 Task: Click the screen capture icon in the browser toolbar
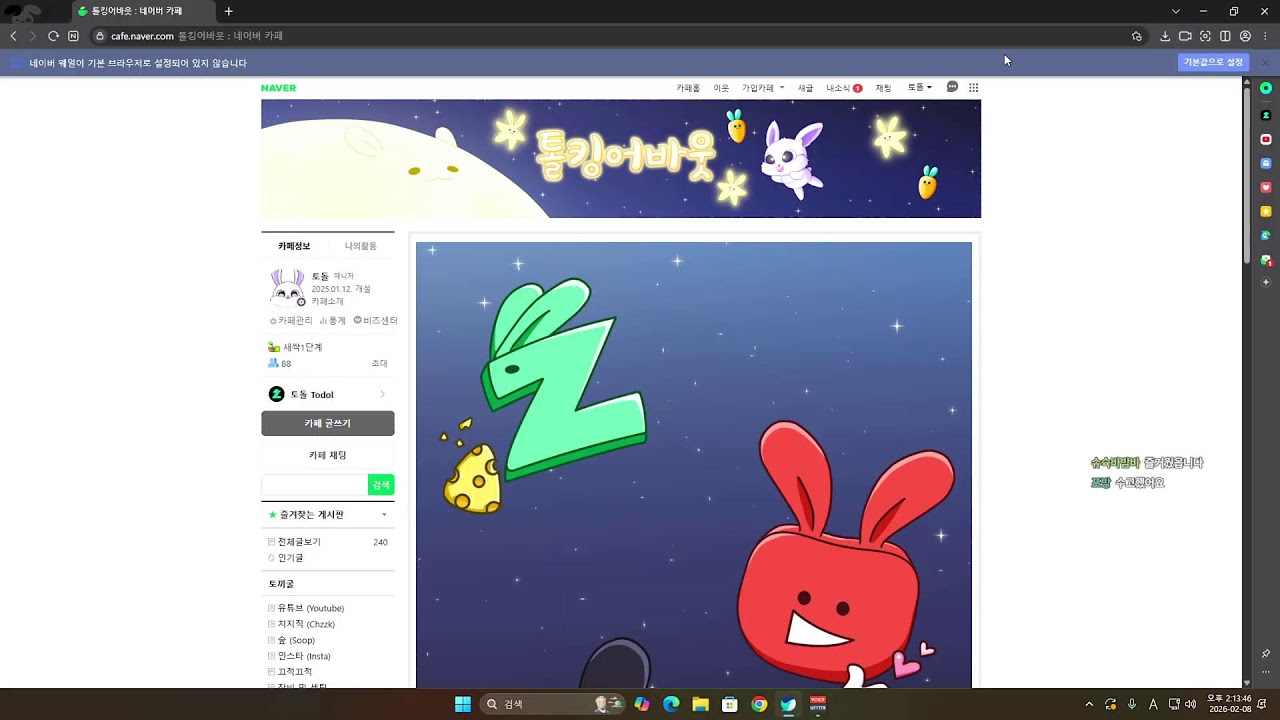click(1205, 36)
